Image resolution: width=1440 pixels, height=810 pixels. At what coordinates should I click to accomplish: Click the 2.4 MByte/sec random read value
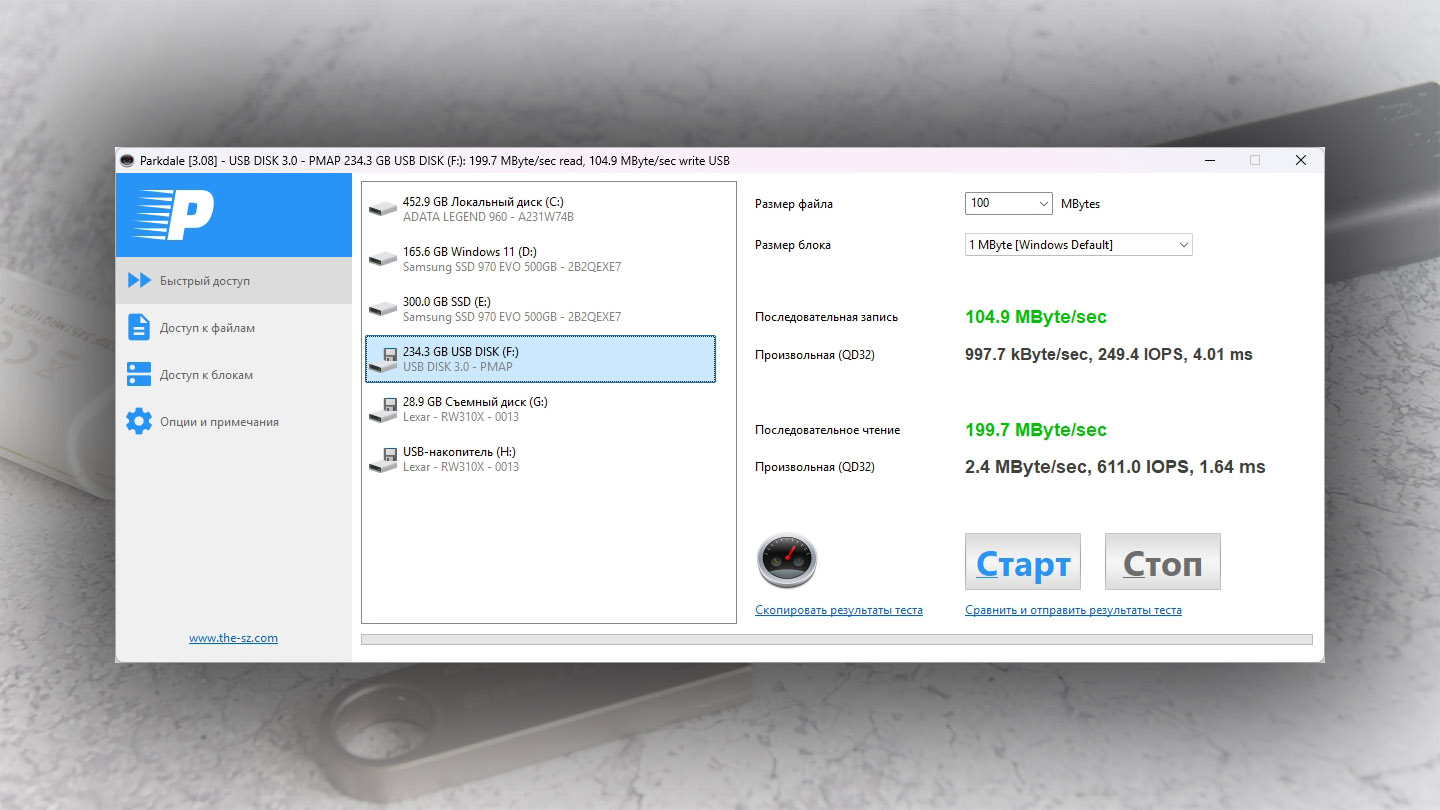(1115, 467)
